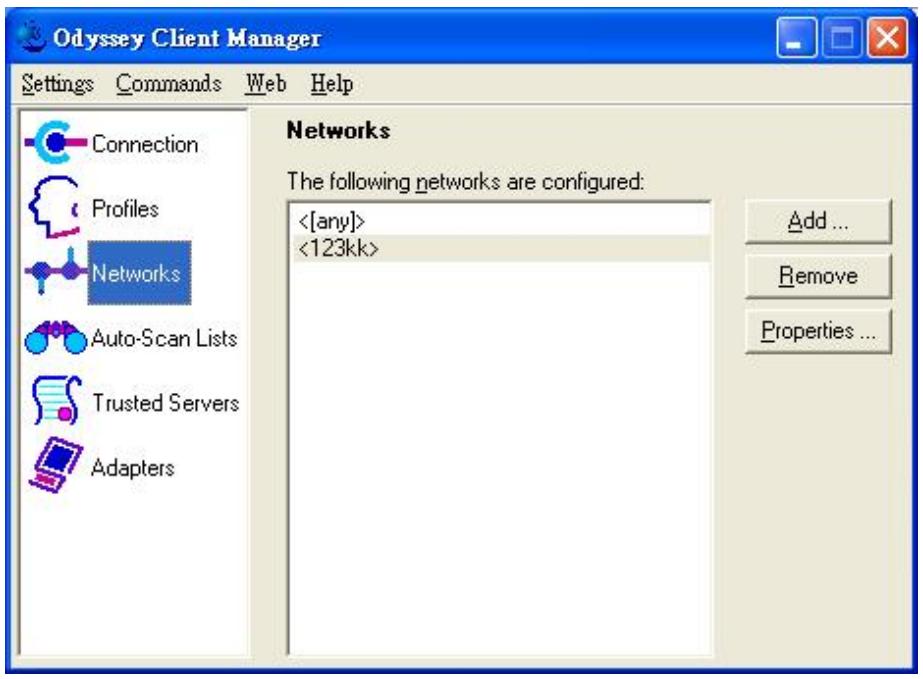Open the Commands menu
The image size is (923, 679).
(168, 84)
